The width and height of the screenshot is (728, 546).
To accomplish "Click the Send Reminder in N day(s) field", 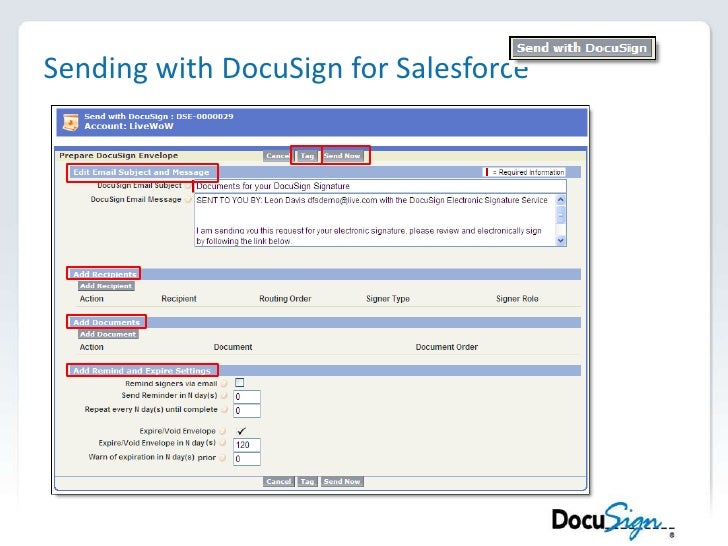I will (x=247, y=397).
